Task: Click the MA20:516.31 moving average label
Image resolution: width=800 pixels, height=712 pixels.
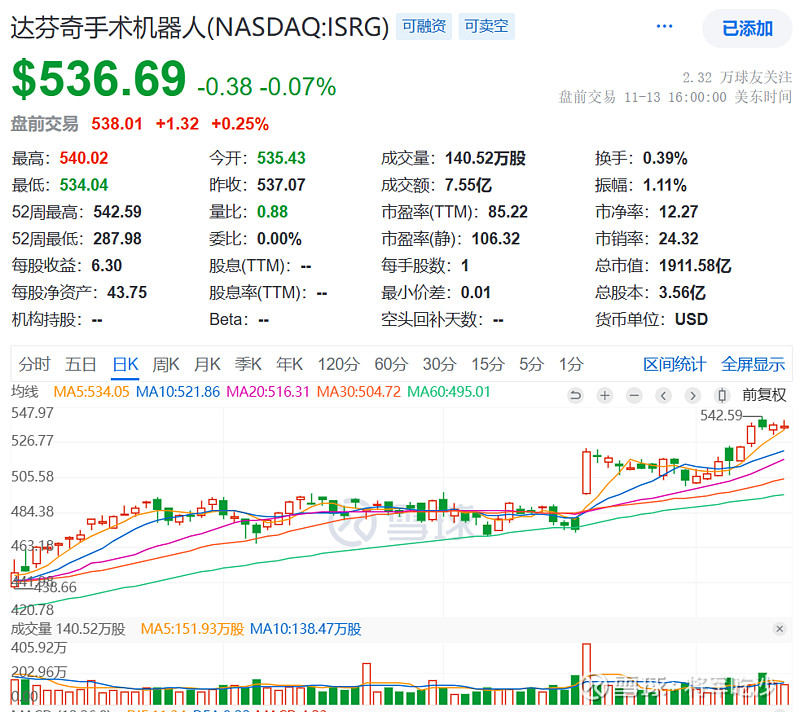Action: coord(268,392)
